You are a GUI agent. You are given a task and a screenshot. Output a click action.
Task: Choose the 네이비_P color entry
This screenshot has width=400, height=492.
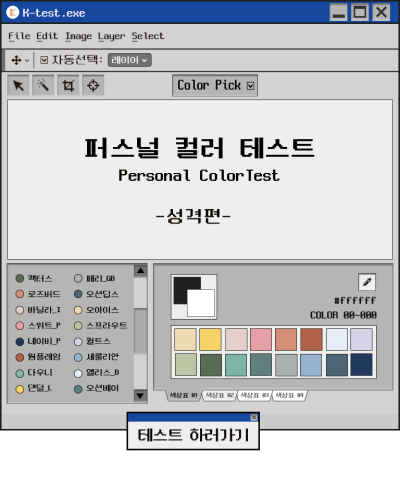tap(38, 341)
